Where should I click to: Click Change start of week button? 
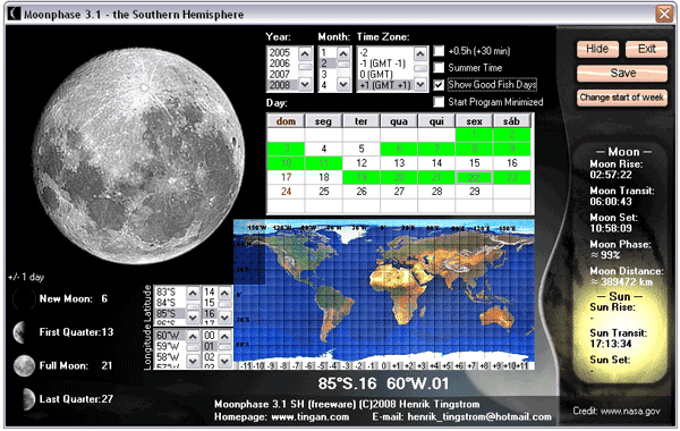point(622,98)
